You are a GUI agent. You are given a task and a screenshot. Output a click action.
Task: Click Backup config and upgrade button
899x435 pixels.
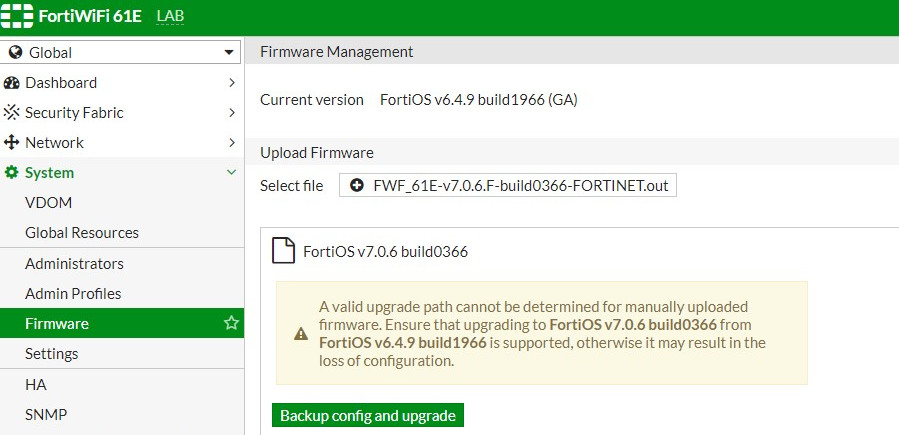tap(368, 416)
